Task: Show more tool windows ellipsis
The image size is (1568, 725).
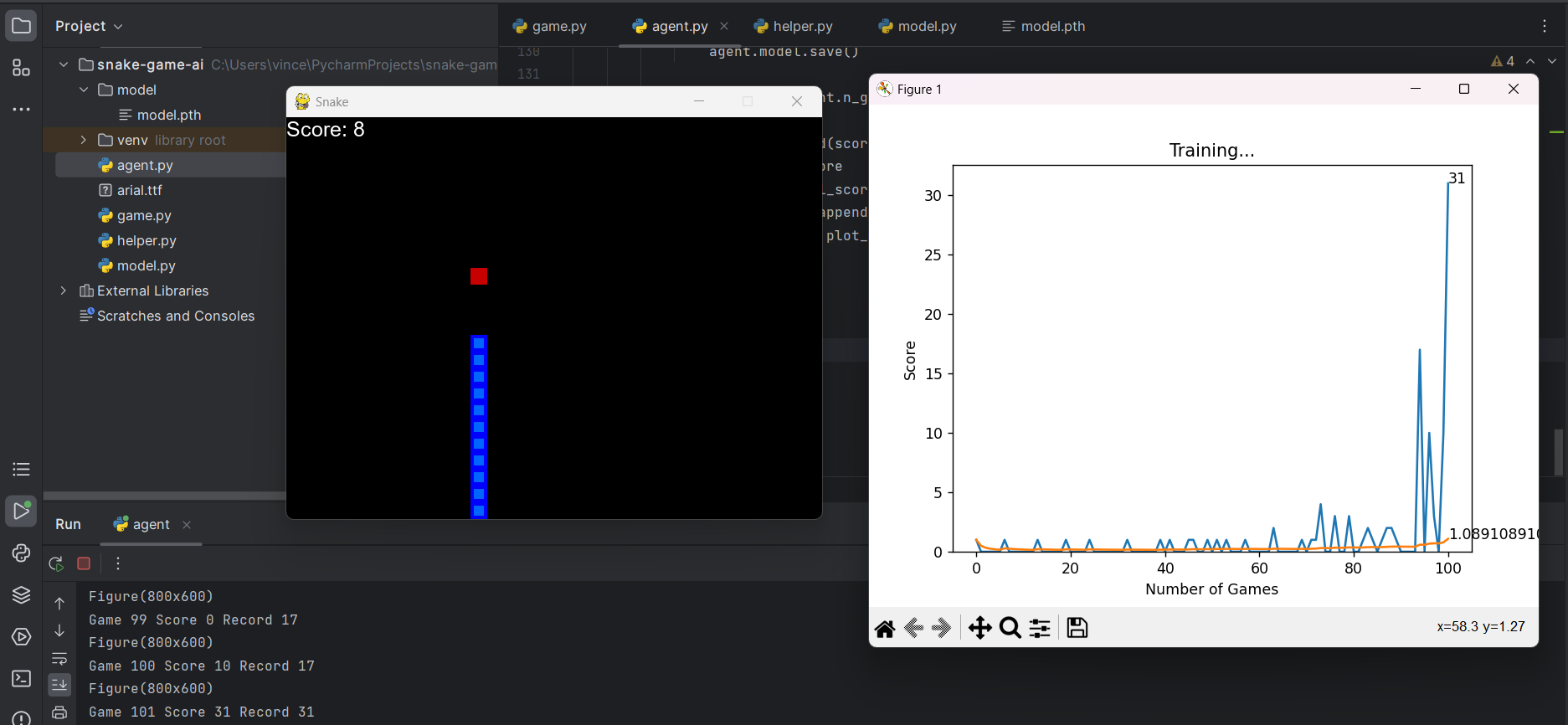Action: tap(21, 110)
